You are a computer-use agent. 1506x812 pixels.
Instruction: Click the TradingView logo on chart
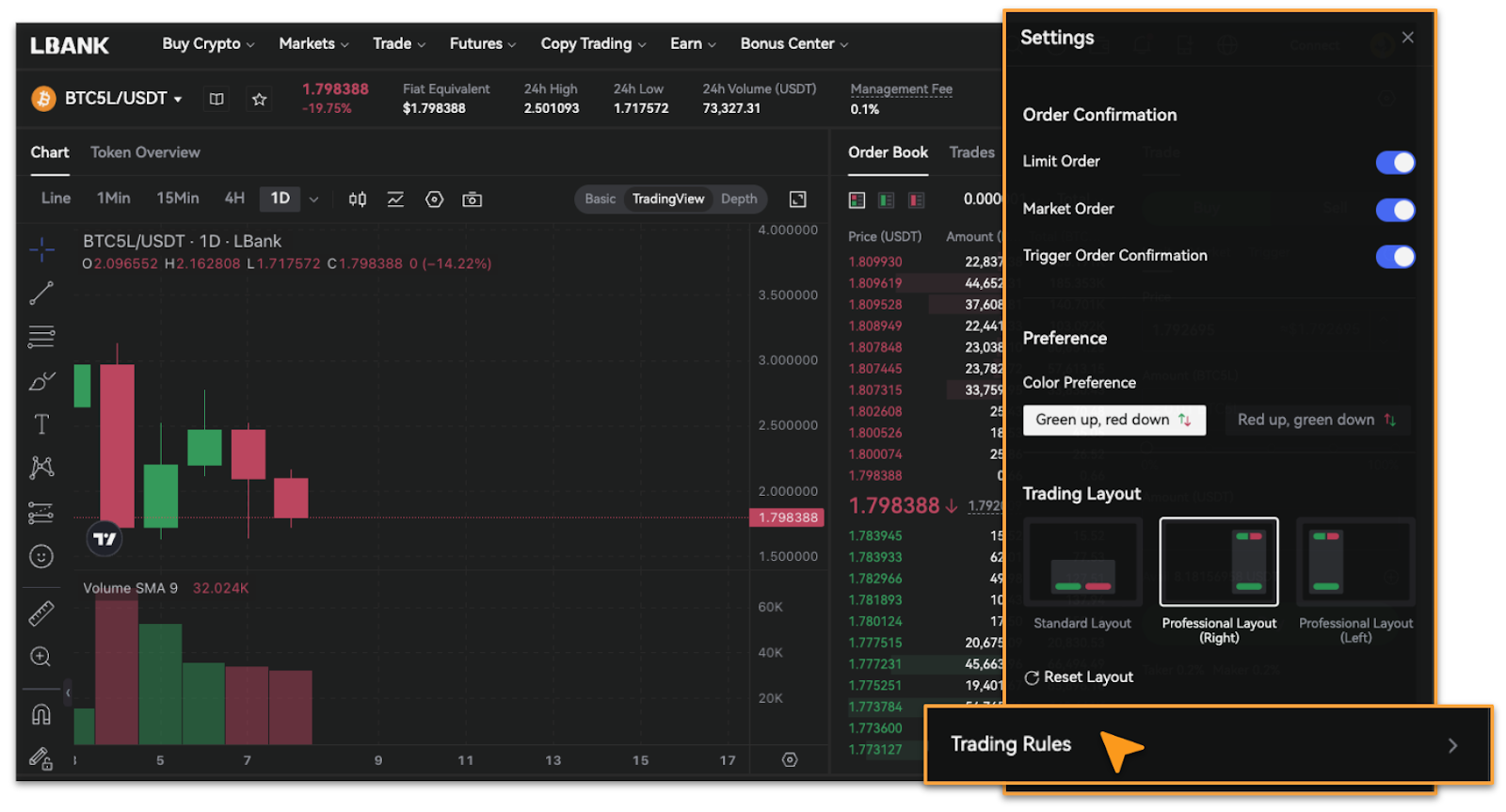tap(104, 539)
